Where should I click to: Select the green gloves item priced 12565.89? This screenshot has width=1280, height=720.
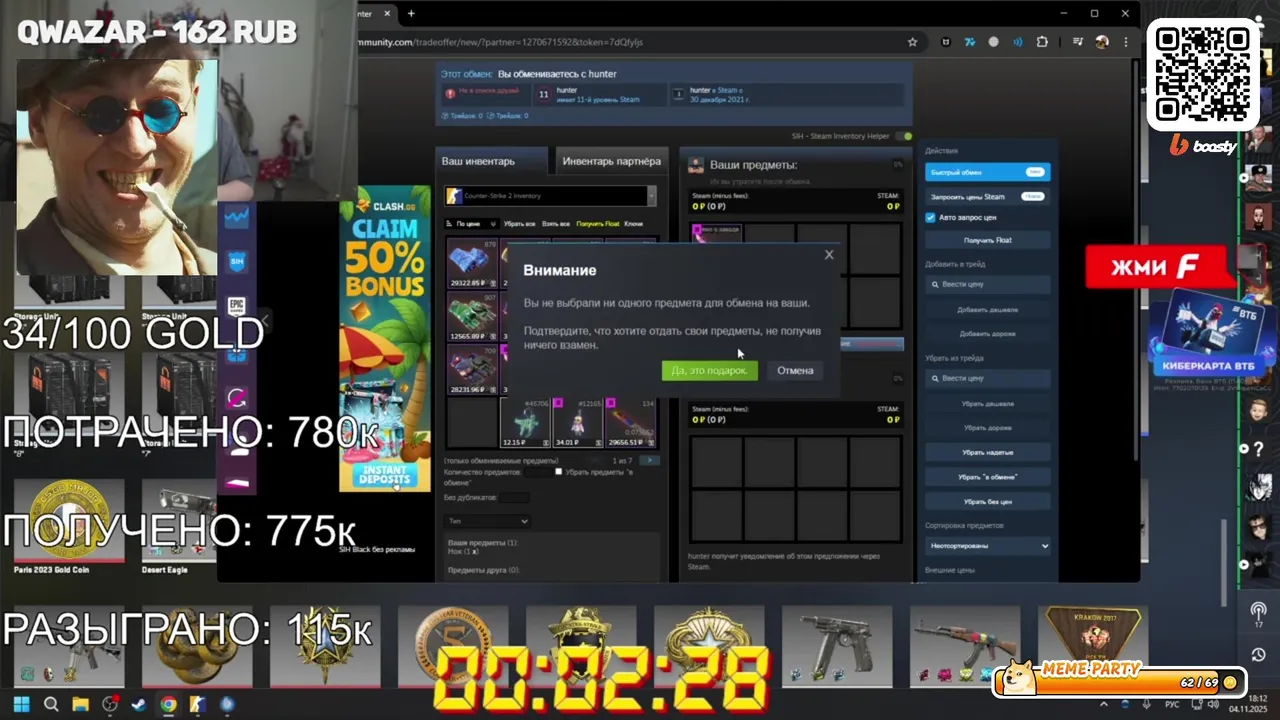point(472,317)
